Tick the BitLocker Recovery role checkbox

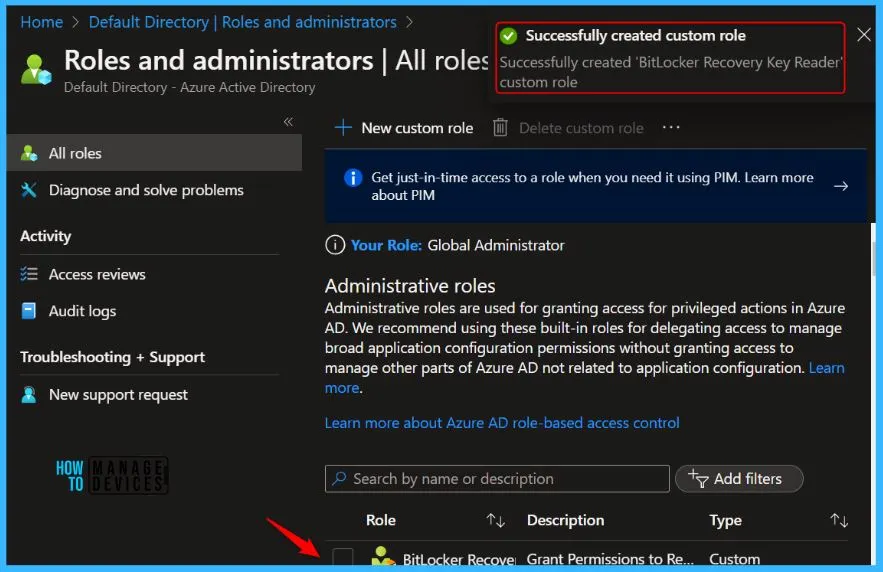point(342,556)
